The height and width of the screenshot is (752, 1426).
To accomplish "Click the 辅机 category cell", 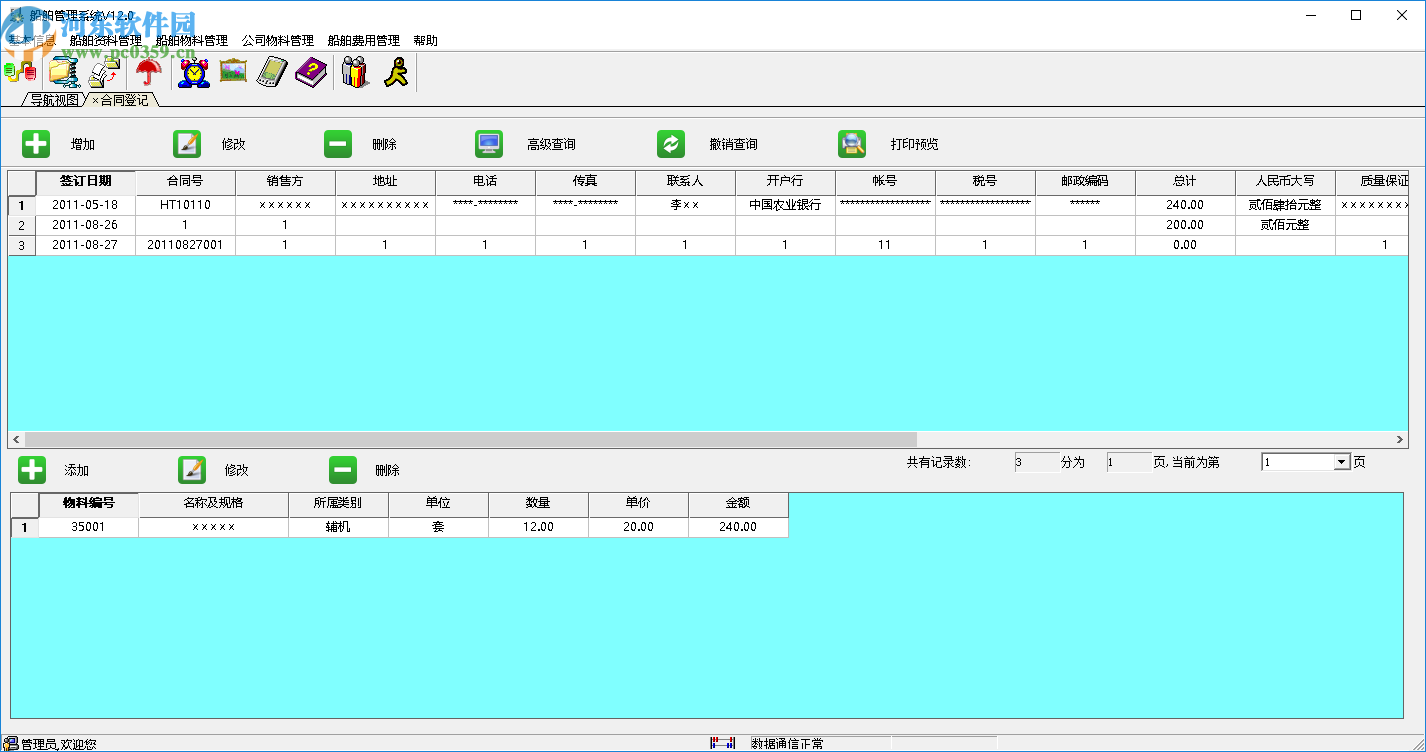I will tap(338, 527).
